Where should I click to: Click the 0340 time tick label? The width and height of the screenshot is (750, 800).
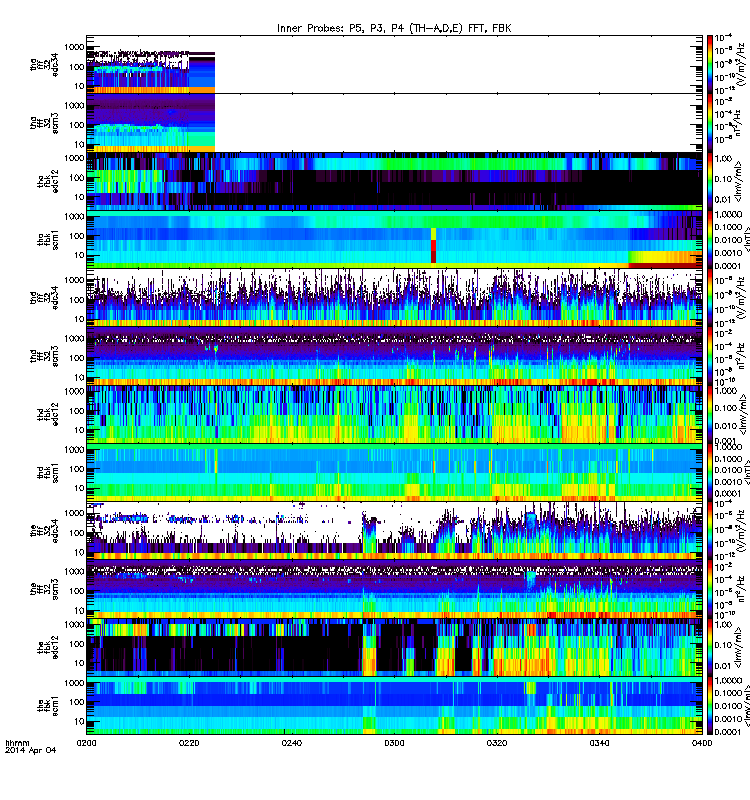pyautogui.click(x=599, y=743)
